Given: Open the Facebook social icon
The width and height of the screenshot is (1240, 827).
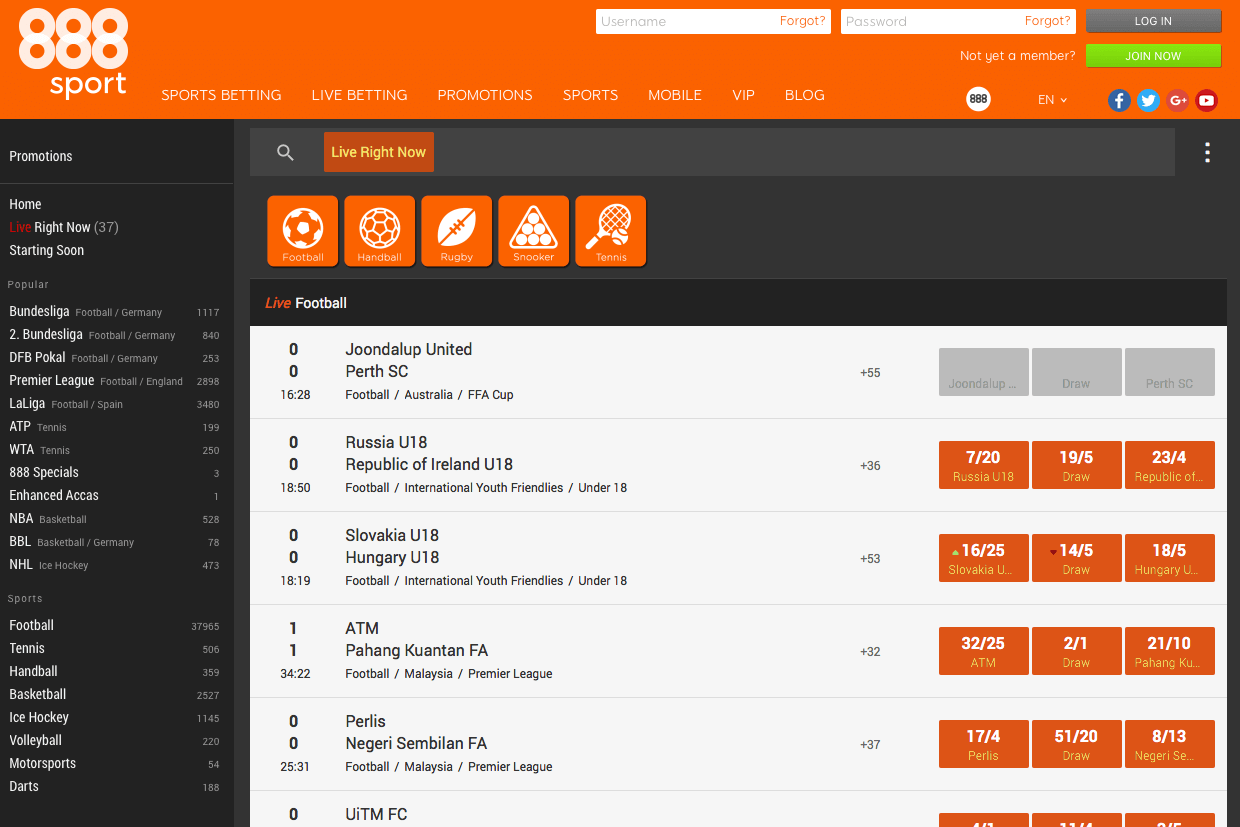Looking at the screenshot, I should (x=1119, y=100).
